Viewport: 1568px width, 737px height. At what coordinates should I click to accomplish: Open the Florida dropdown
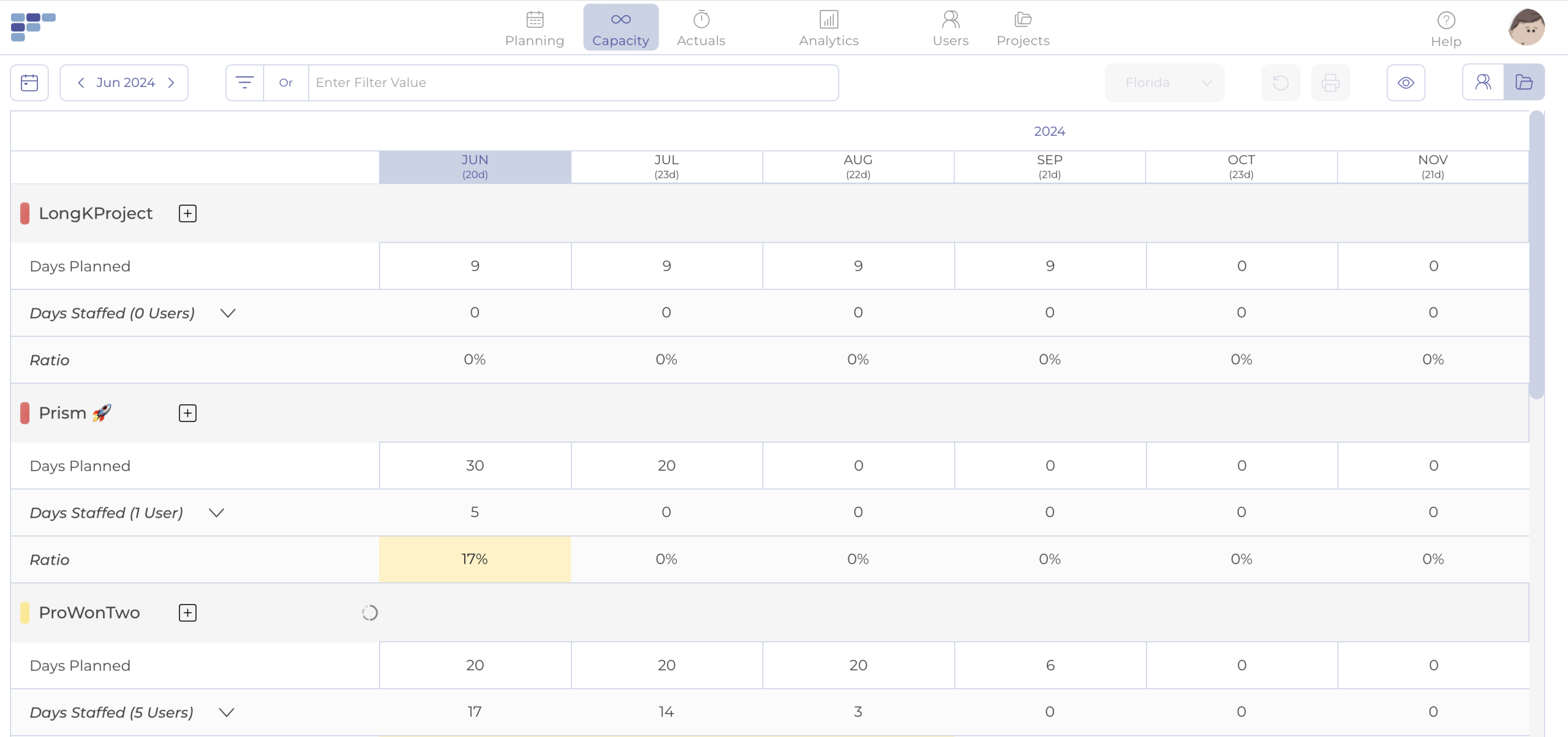click(x=1164, y=83)
